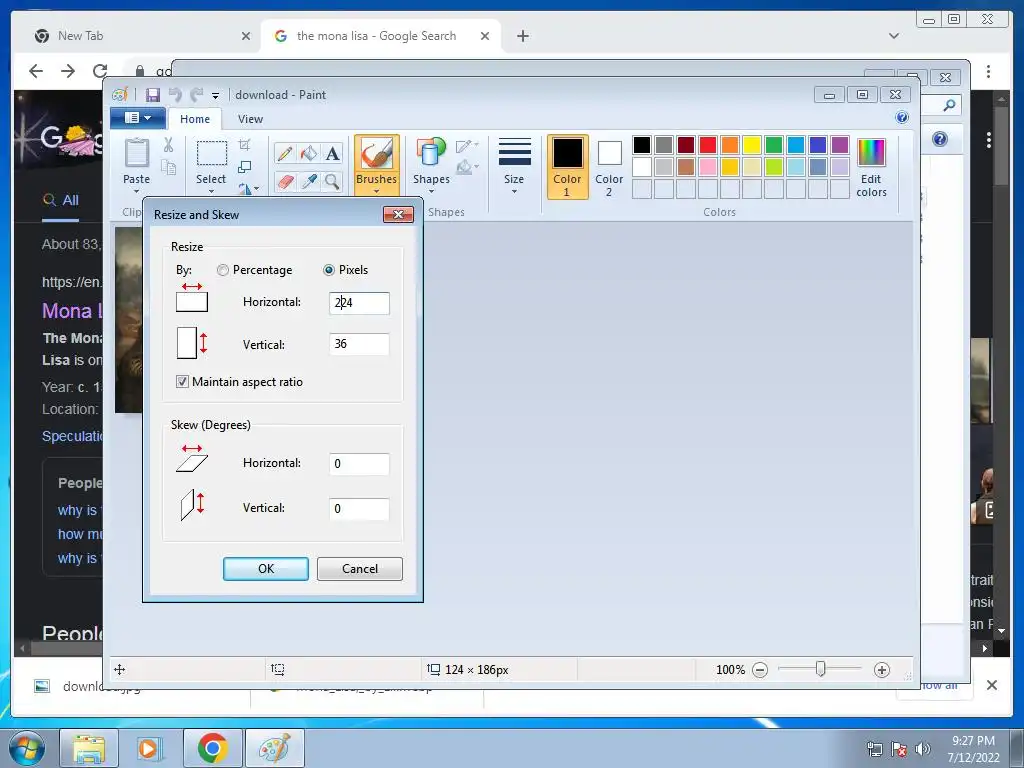Screen dimensions: 1024x768
Task: Click Cancel in Resize and Skew
Action: (x=360, y=569)
